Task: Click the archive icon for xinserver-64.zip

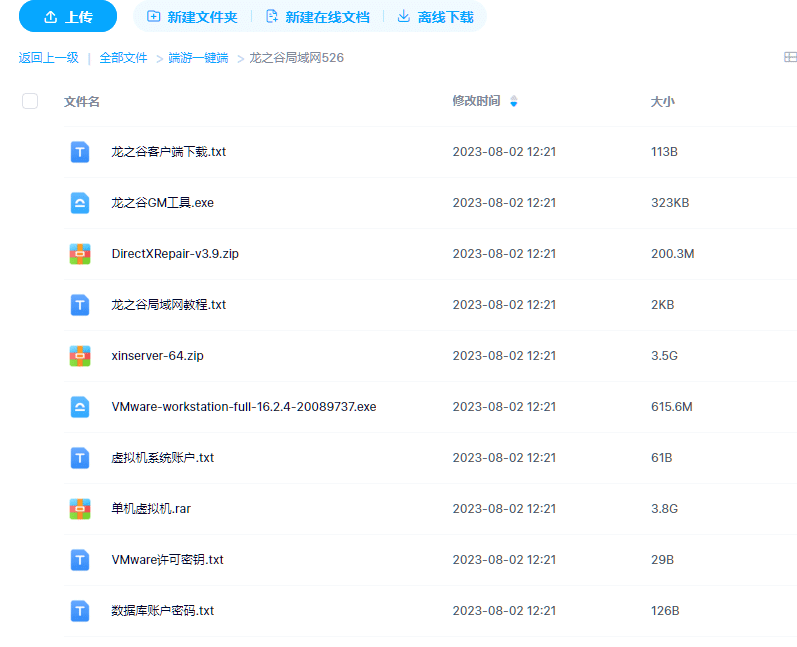Action: (x=80, y=355)
